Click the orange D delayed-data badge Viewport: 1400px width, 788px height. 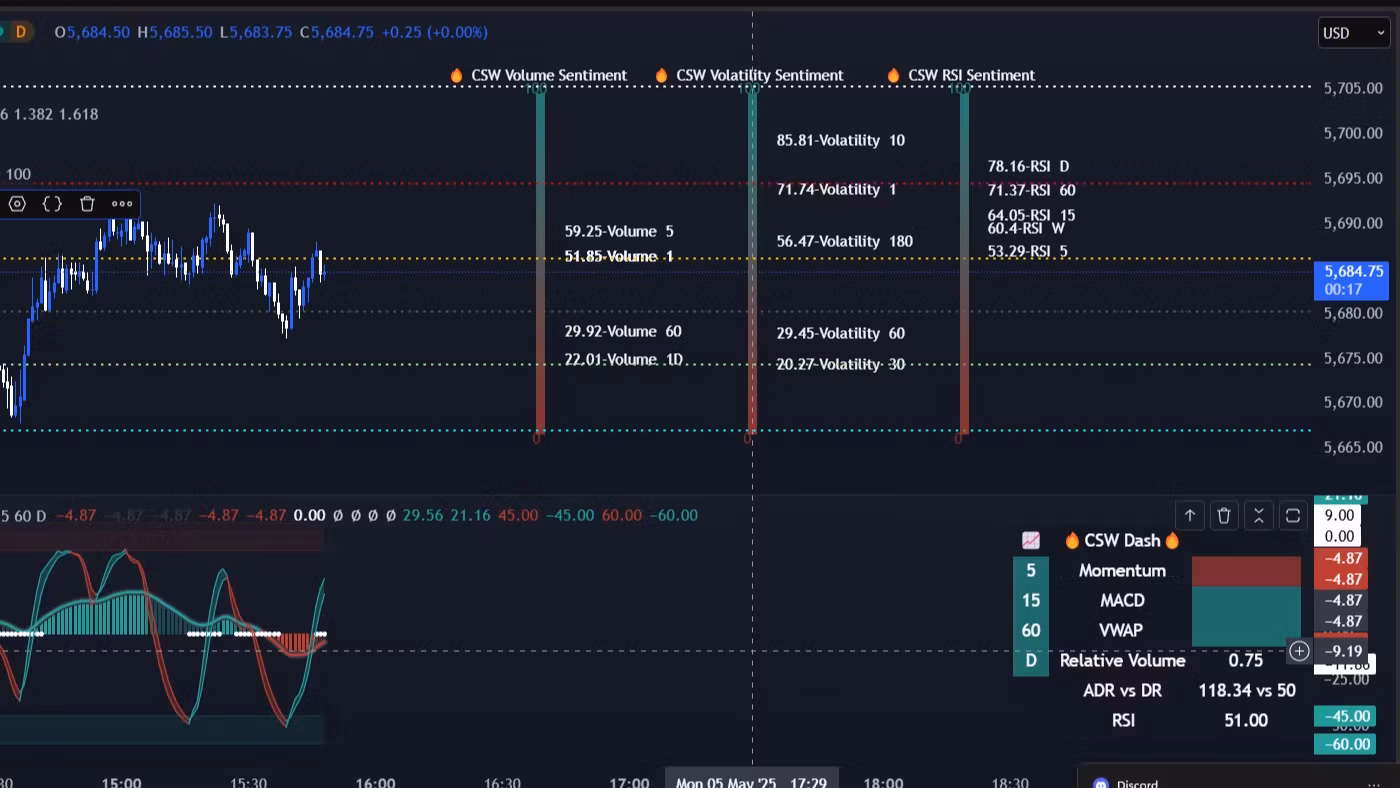(x=20, y=32)
